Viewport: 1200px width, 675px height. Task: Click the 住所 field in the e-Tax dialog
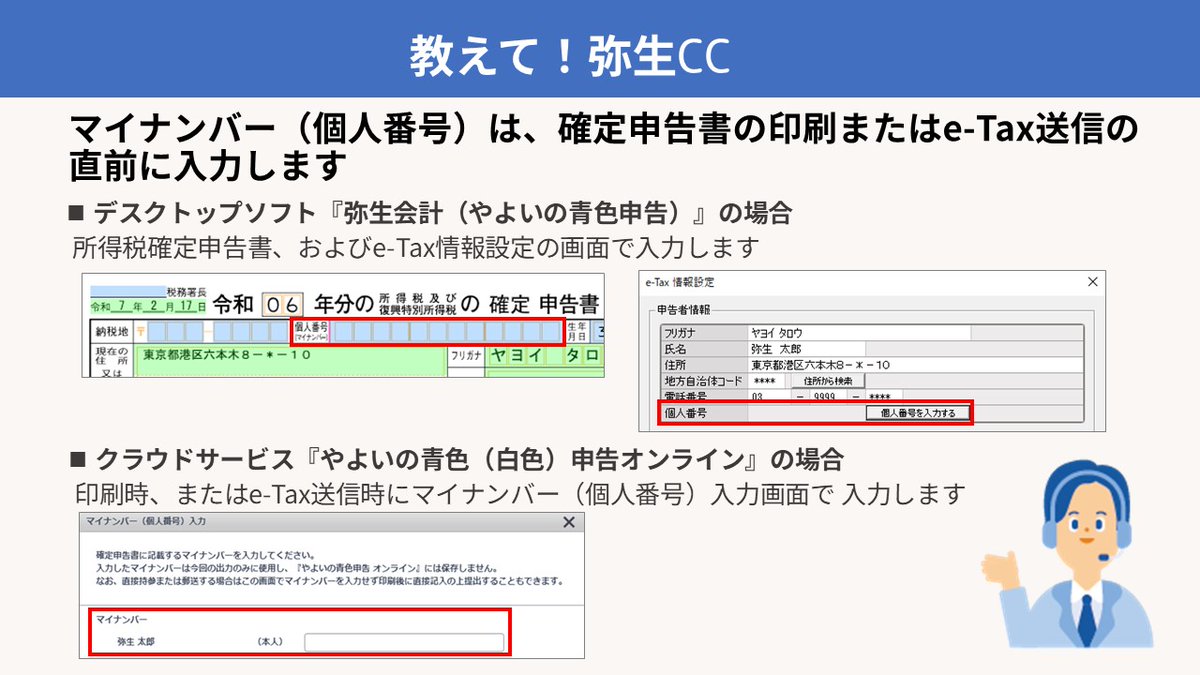coord(915,365)
